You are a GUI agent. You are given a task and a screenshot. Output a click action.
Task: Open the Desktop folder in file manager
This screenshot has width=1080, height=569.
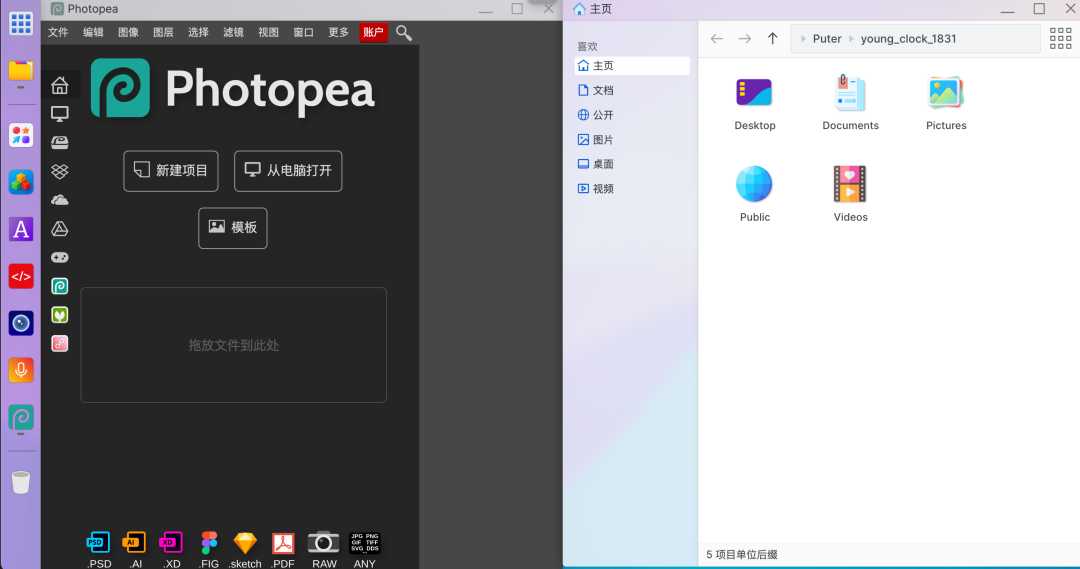tap(755, 104)
